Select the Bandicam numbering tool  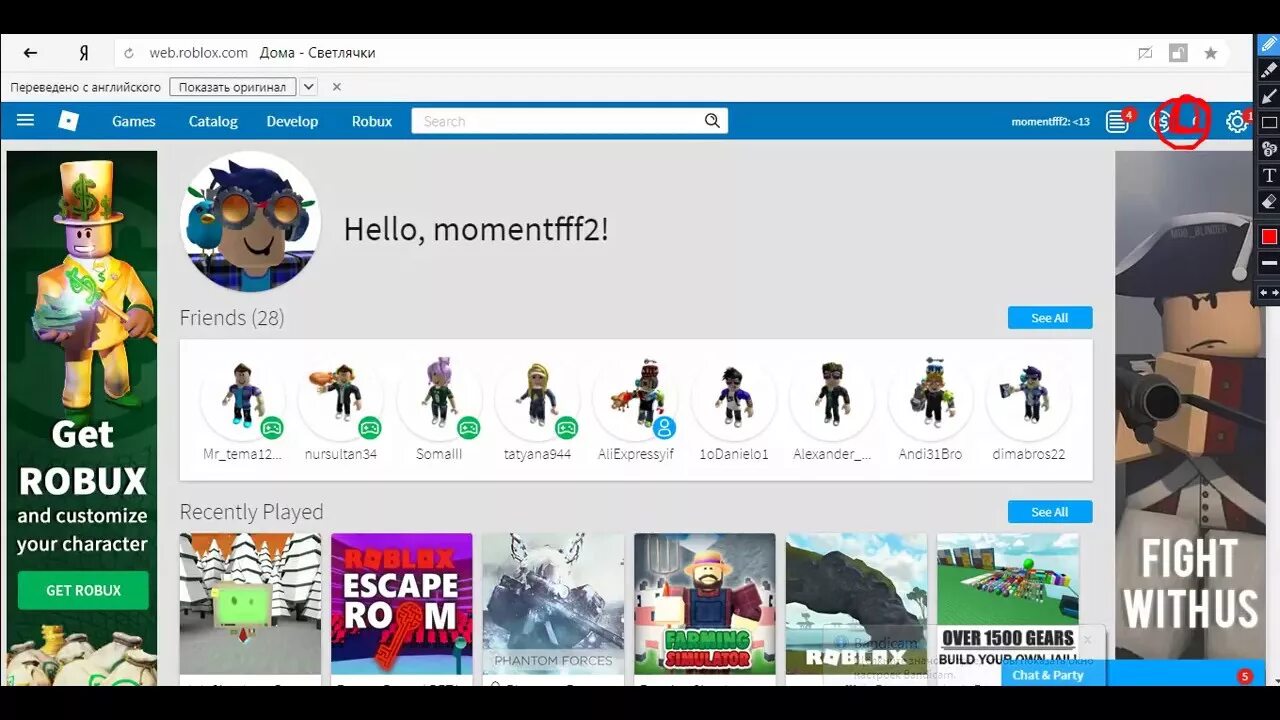[x=1269, y=149]
